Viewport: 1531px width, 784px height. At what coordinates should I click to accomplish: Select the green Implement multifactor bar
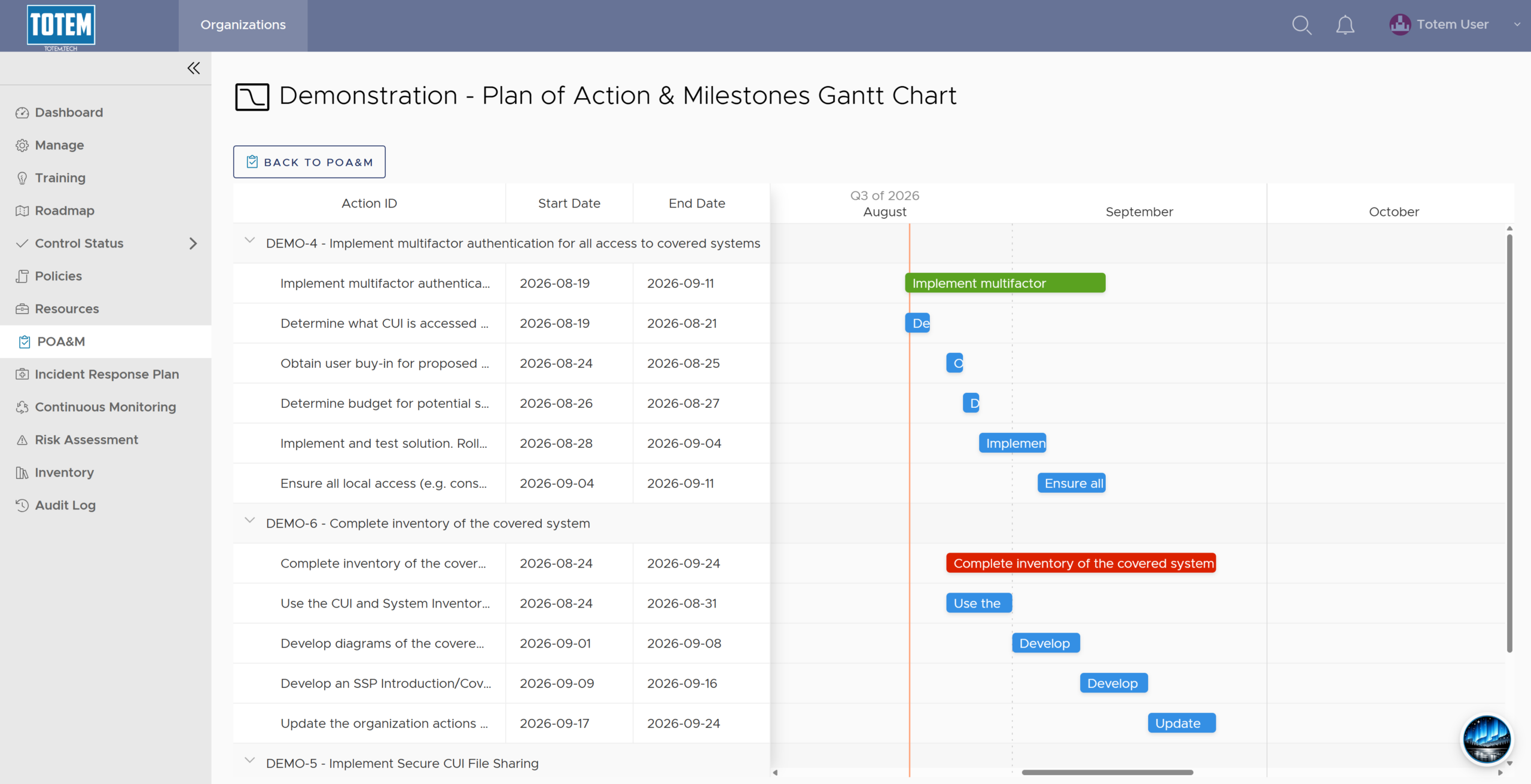(x=1005, y=283)
